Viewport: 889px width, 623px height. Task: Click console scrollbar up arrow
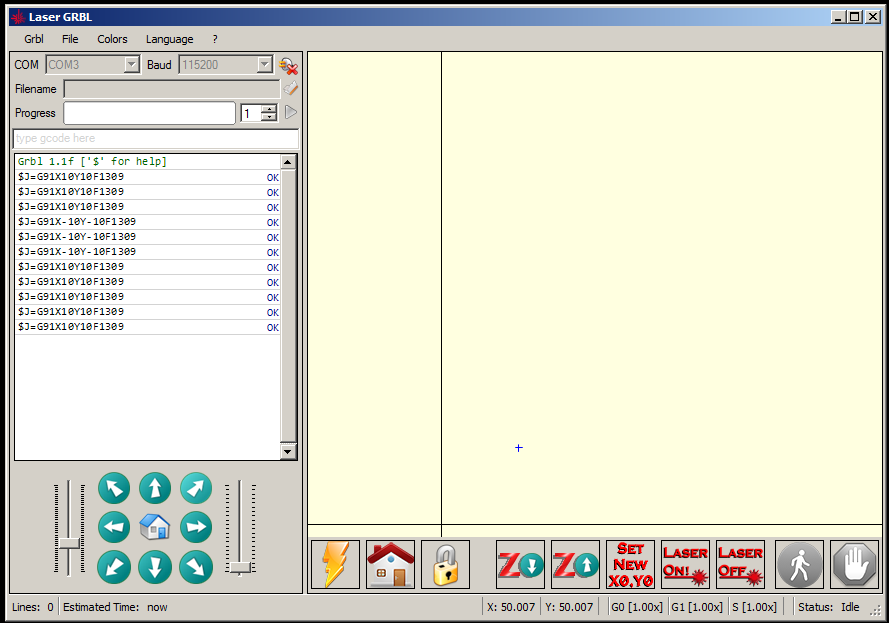tap(288, 162)
